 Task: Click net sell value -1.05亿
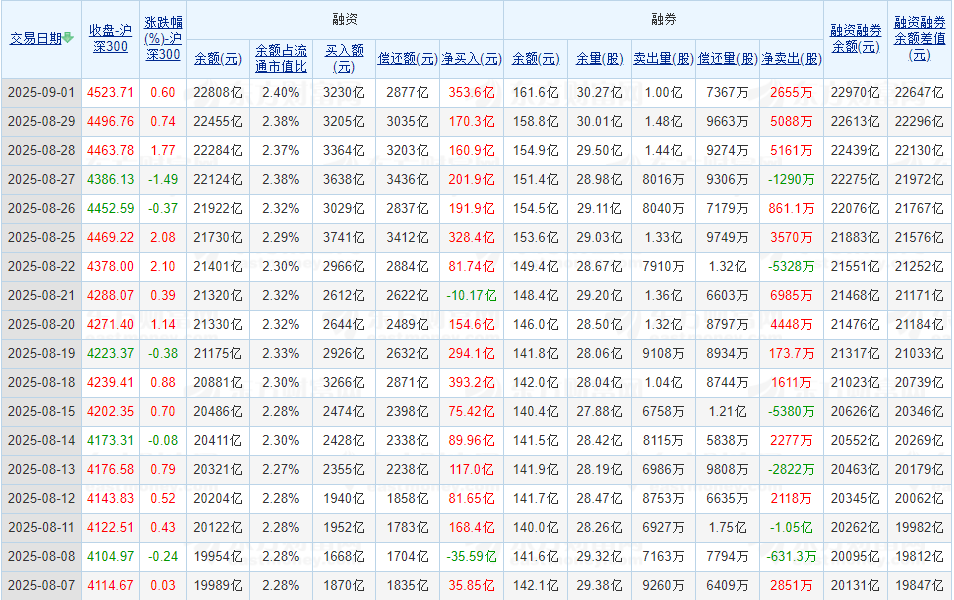pyautogui.click(x=791, y=528)
